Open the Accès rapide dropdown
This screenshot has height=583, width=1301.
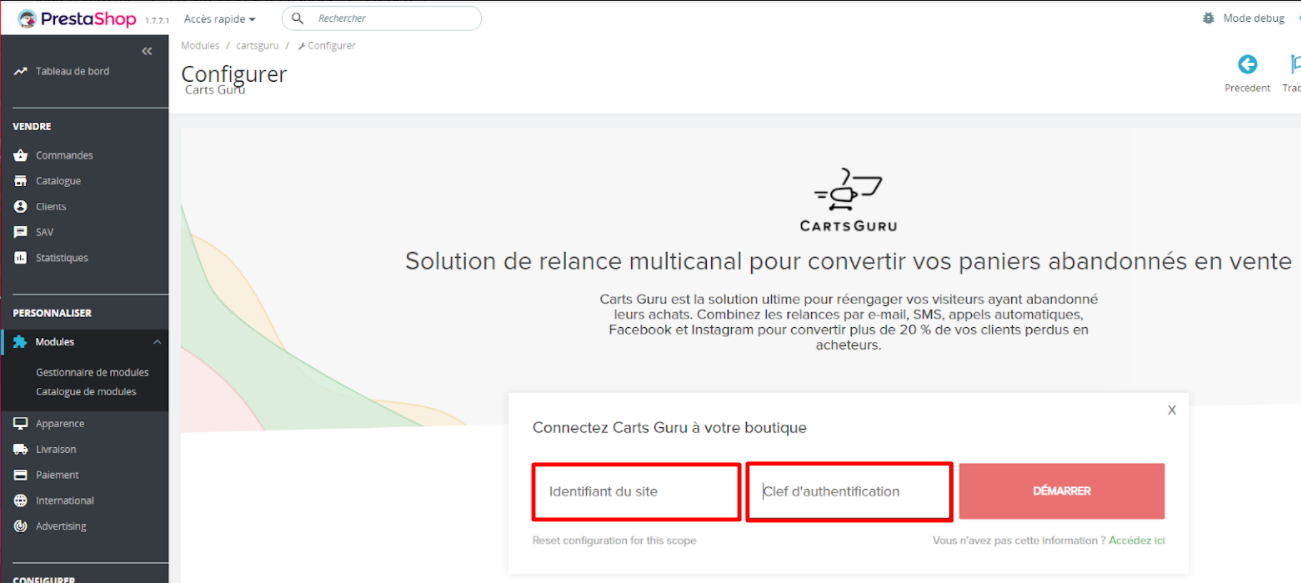[219, 19]
